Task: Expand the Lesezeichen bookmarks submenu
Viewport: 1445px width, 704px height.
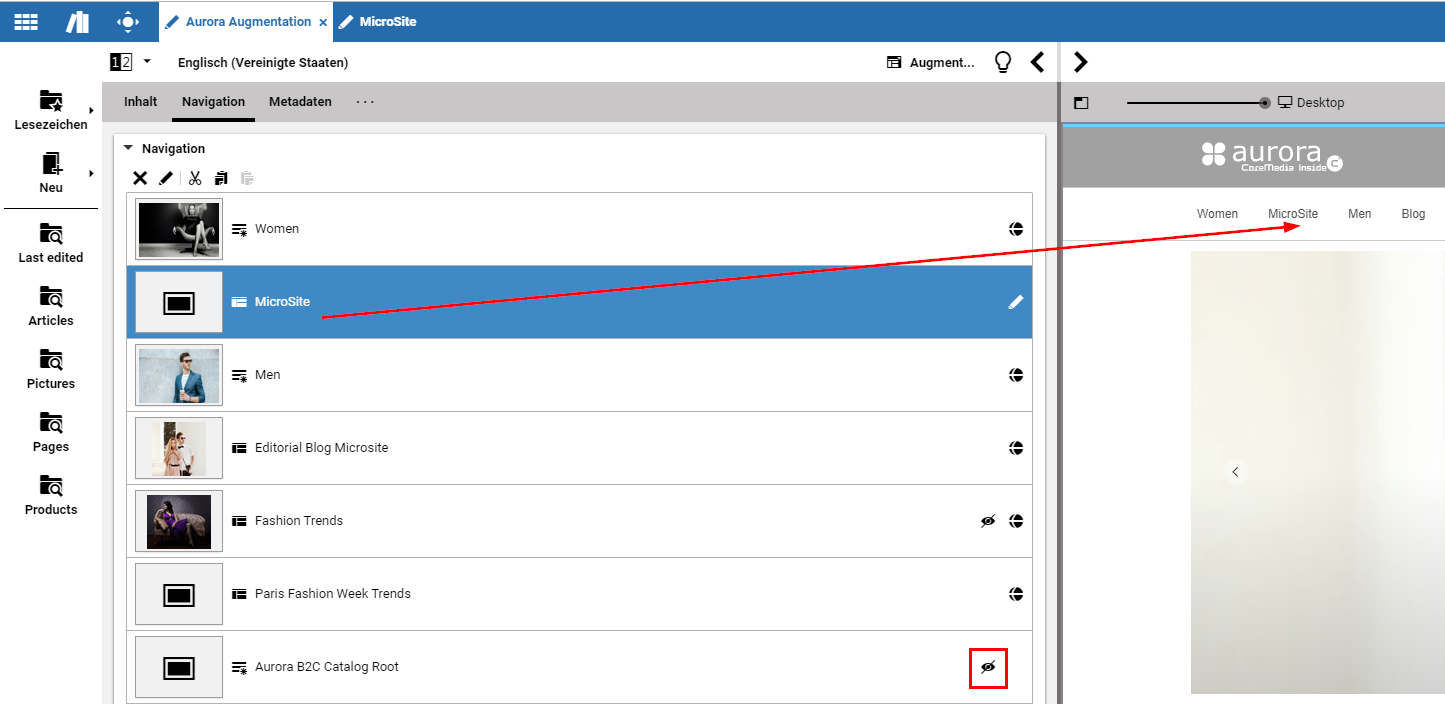Action: [x=91, y=110]
